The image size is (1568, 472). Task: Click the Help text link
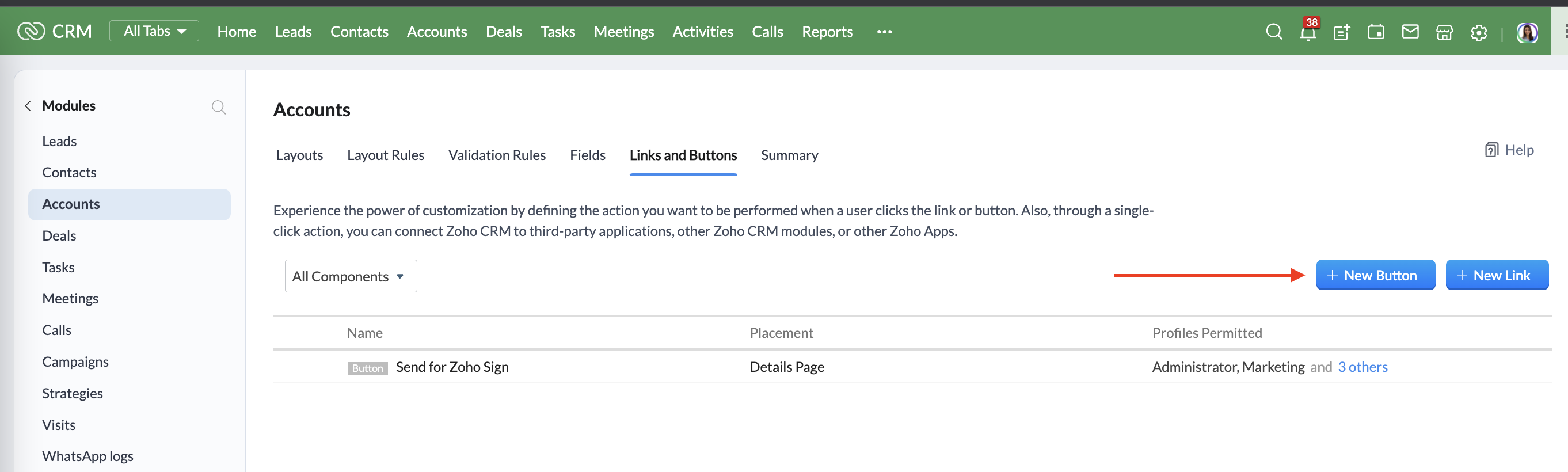[x=1518, y=150]
